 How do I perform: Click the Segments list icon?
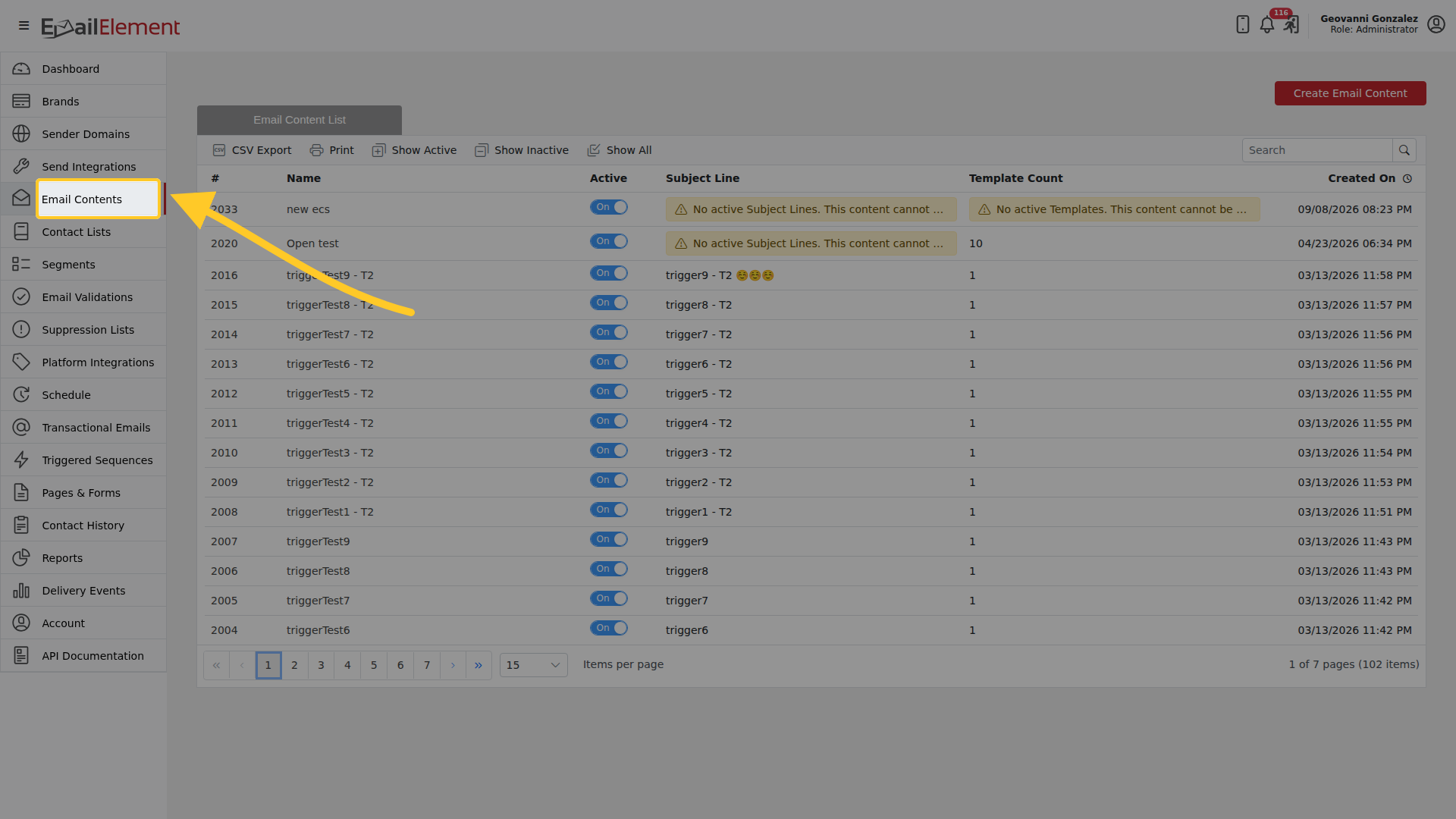pos(21,265)
